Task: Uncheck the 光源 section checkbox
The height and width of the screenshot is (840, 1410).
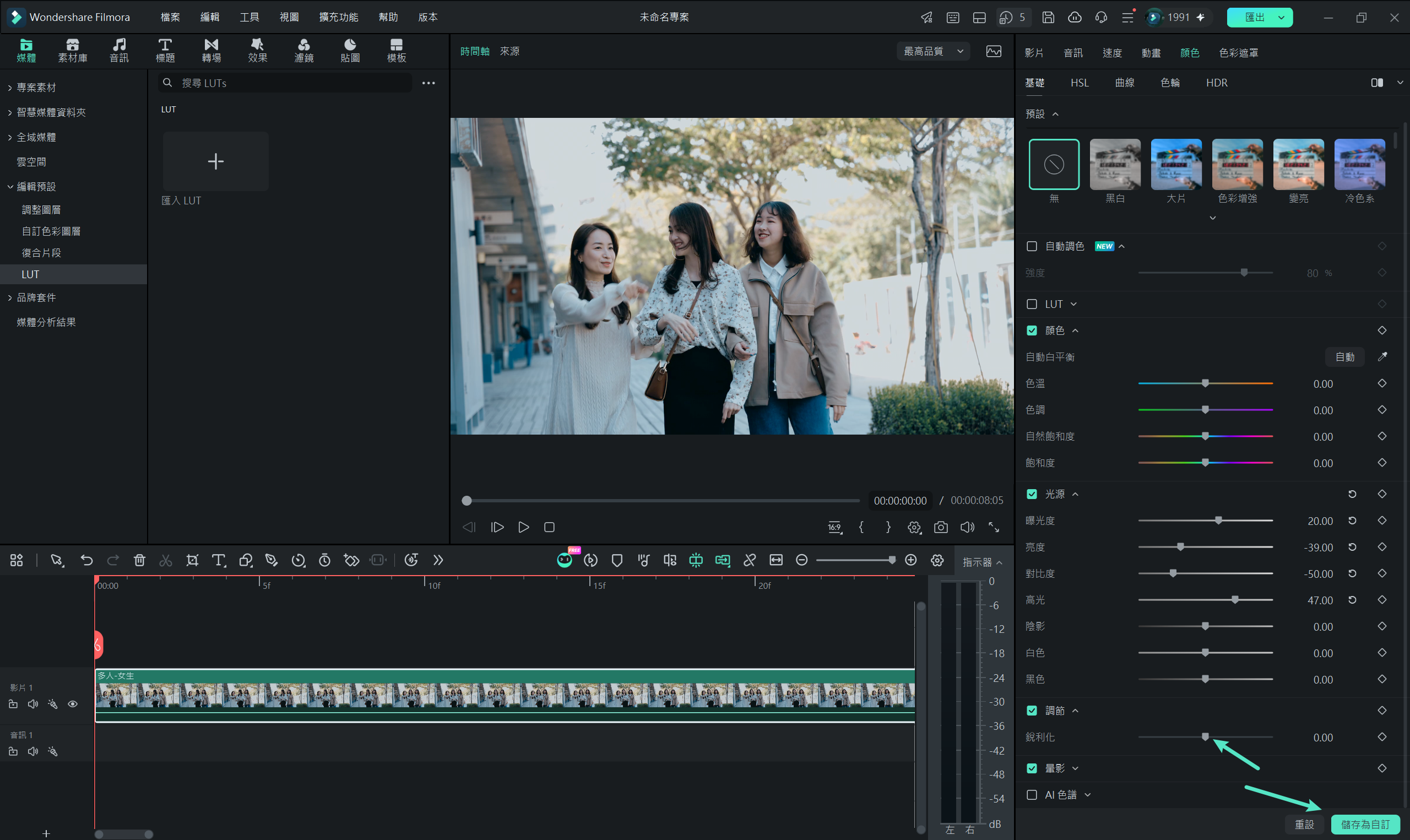Action: pos(1032,494)
